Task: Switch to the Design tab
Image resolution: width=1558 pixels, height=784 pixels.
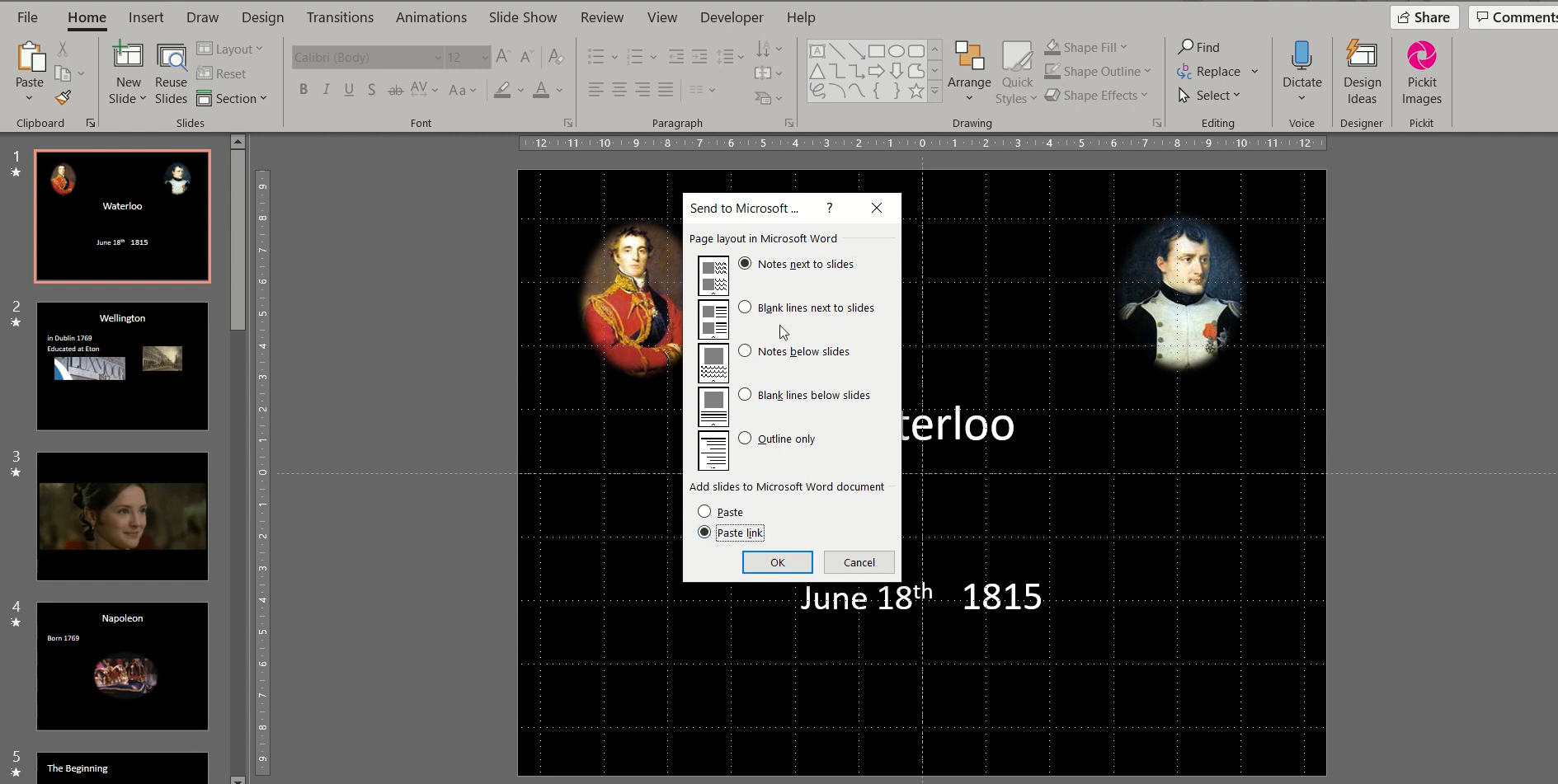Action: coord(262,17)
